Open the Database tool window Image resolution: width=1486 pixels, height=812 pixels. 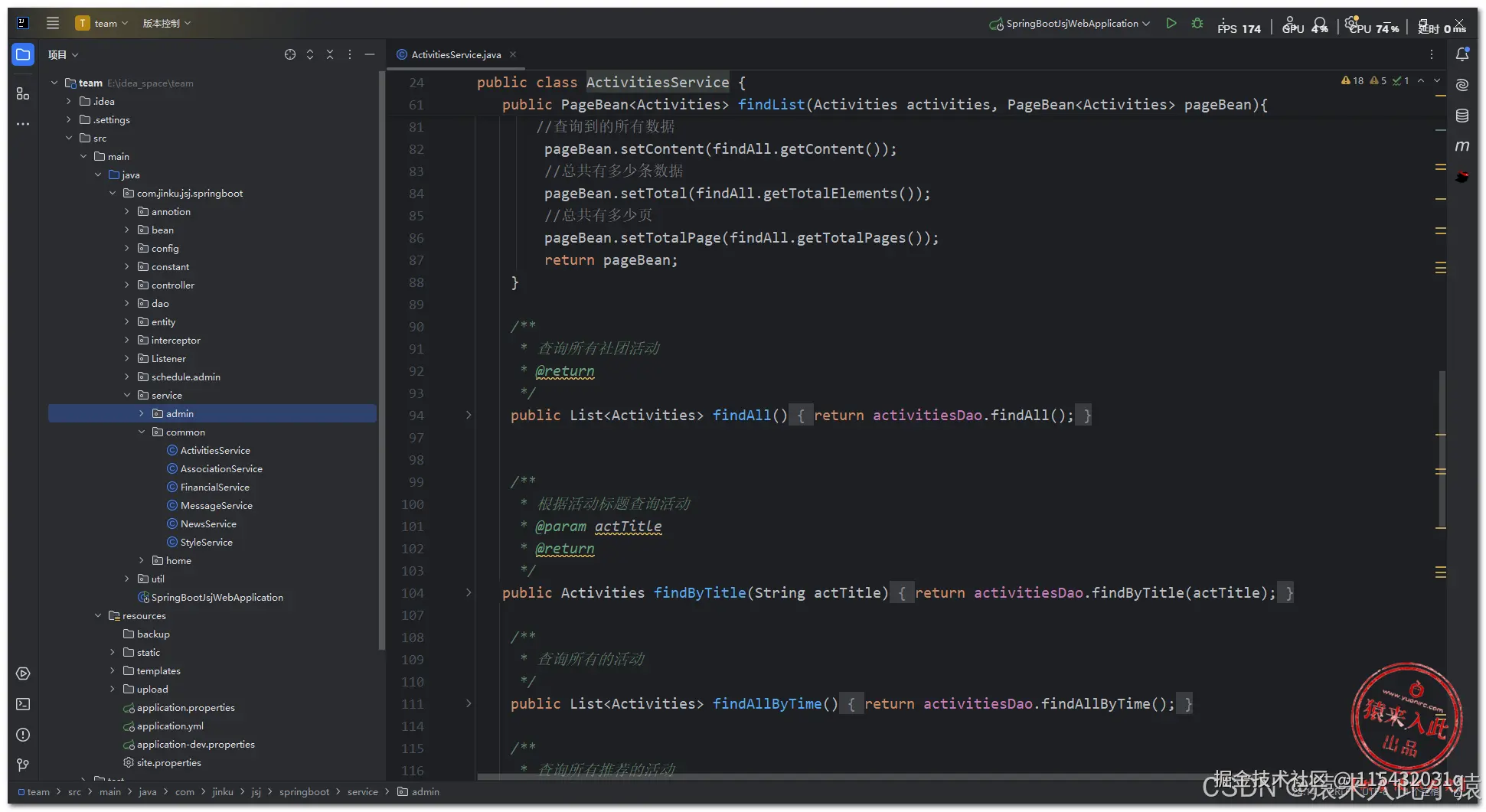coord(1462,116)
